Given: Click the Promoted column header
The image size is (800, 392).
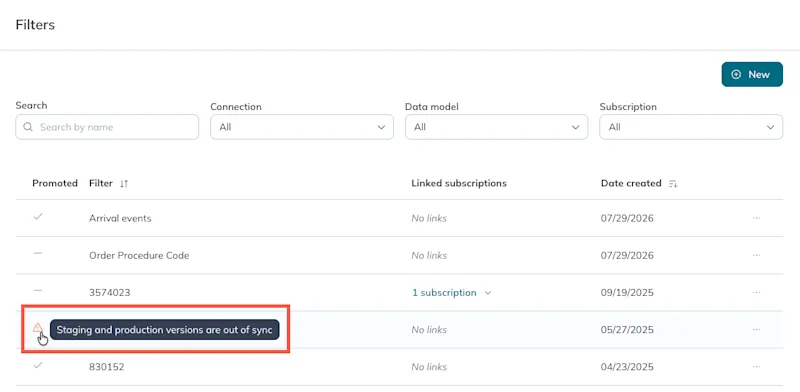Looking at the screenshot, I should point(55,183).
